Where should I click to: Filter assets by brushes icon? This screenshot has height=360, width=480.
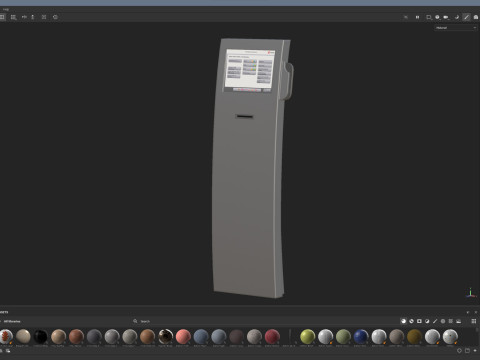pyautogui.click(x=435, y=321)
